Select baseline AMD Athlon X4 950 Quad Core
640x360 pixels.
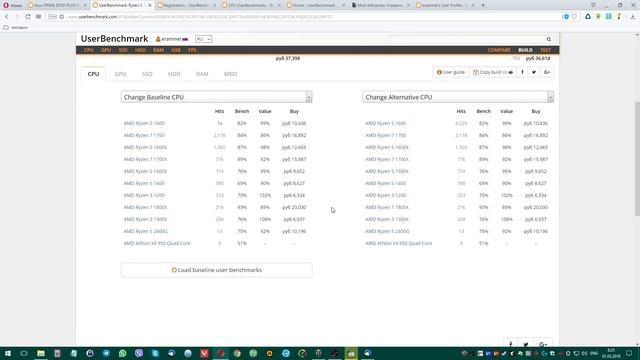(x=157, y=243)
